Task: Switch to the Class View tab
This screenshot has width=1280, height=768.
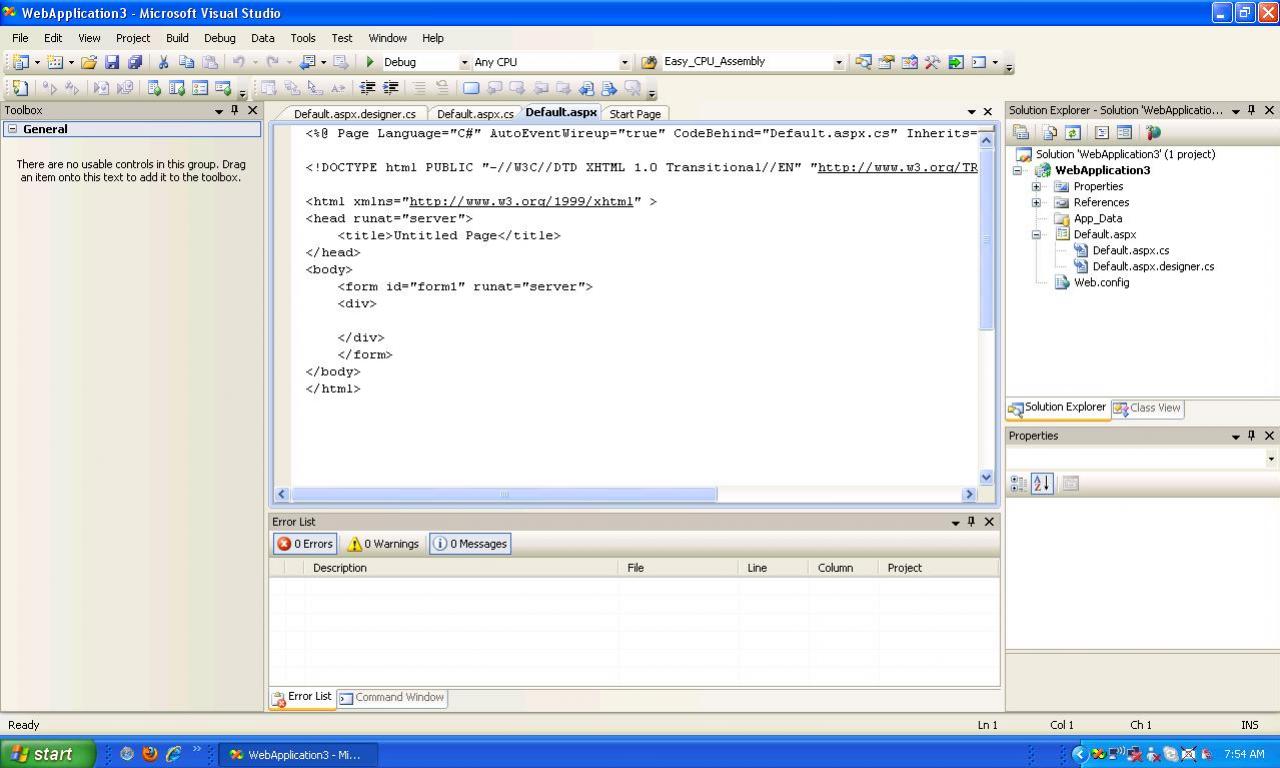Action: (x=1147, y=408)
